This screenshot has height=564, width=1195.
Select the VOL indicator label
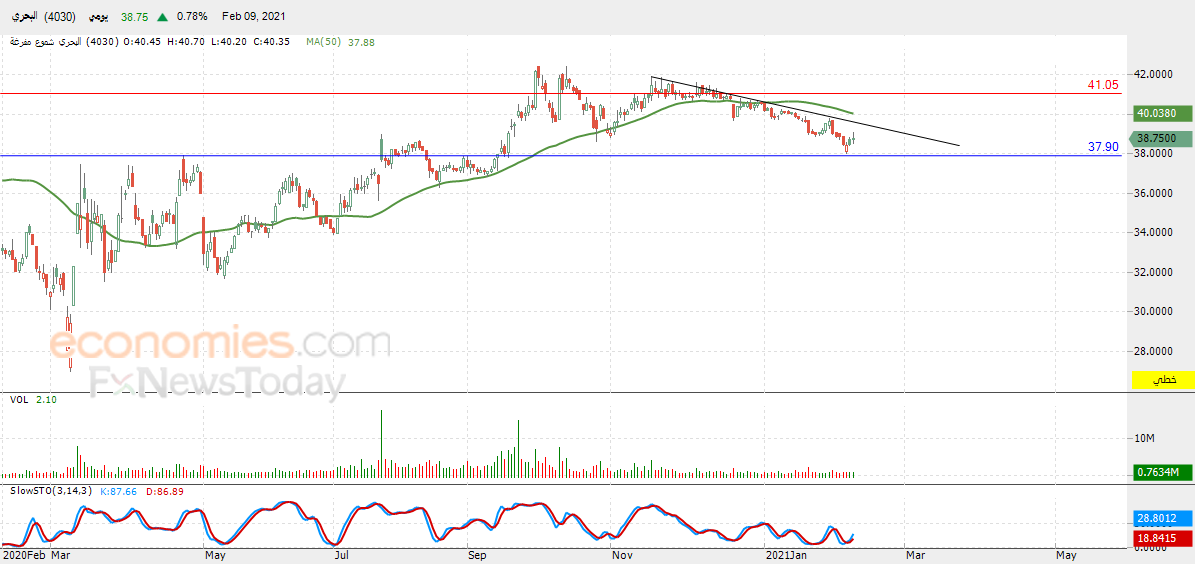pos(18,399)
